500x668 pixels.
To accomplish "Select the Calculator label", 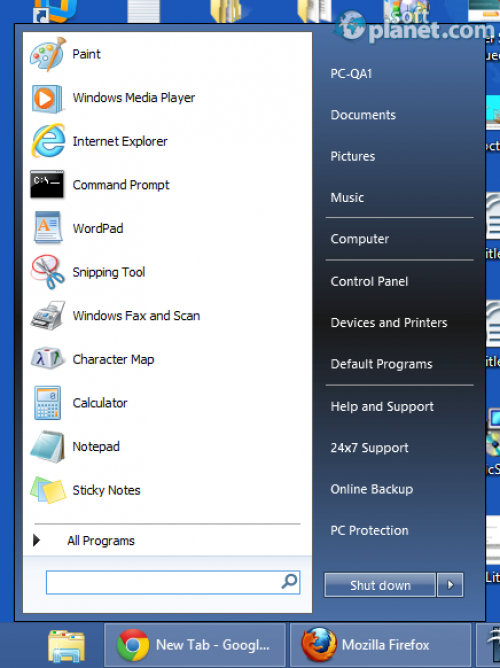I will tap(100, 403).
